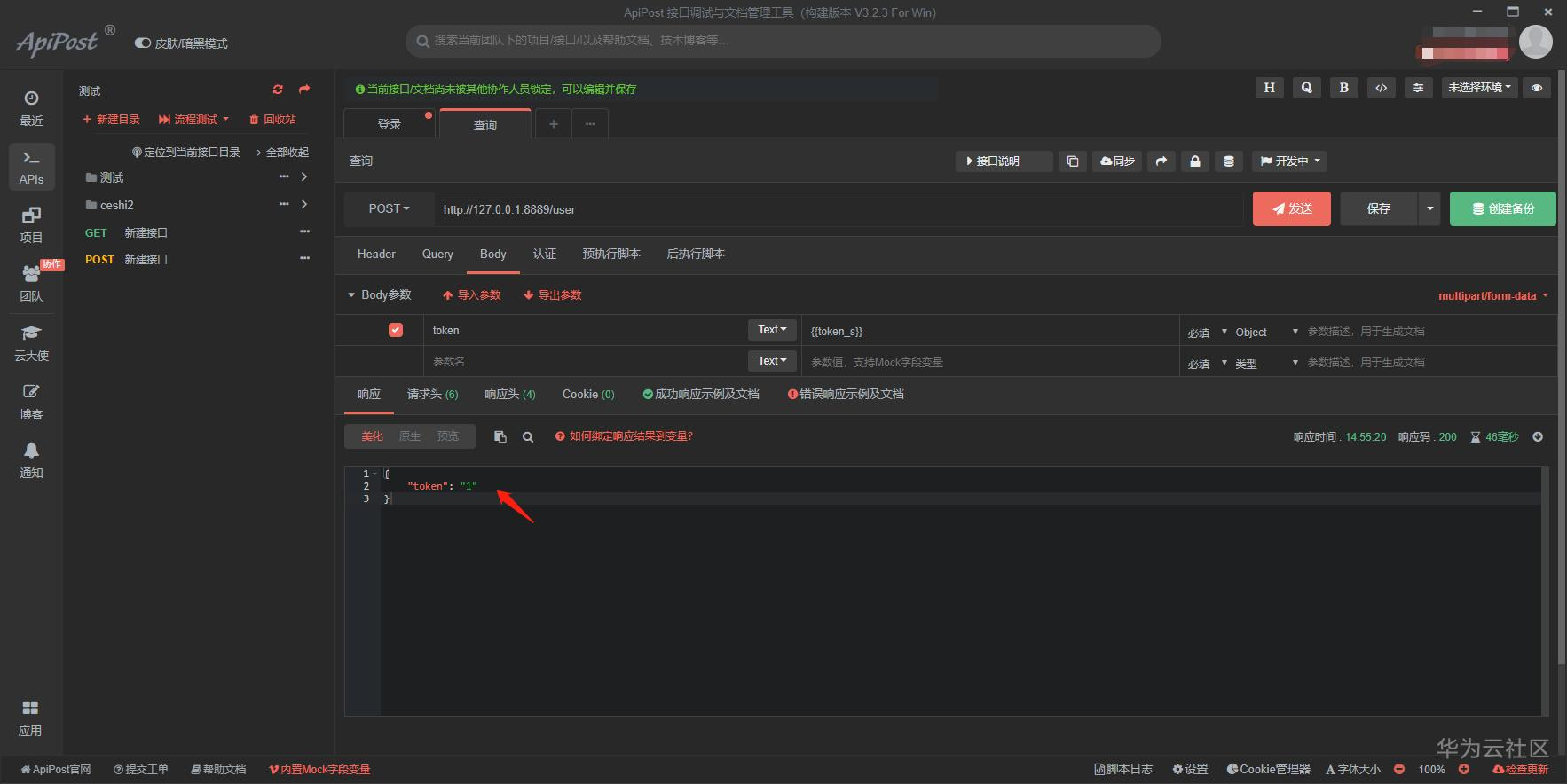Screen dimensions: 1567x784
Task: Switch to the 认证 tab
Action: pos(545,255)
